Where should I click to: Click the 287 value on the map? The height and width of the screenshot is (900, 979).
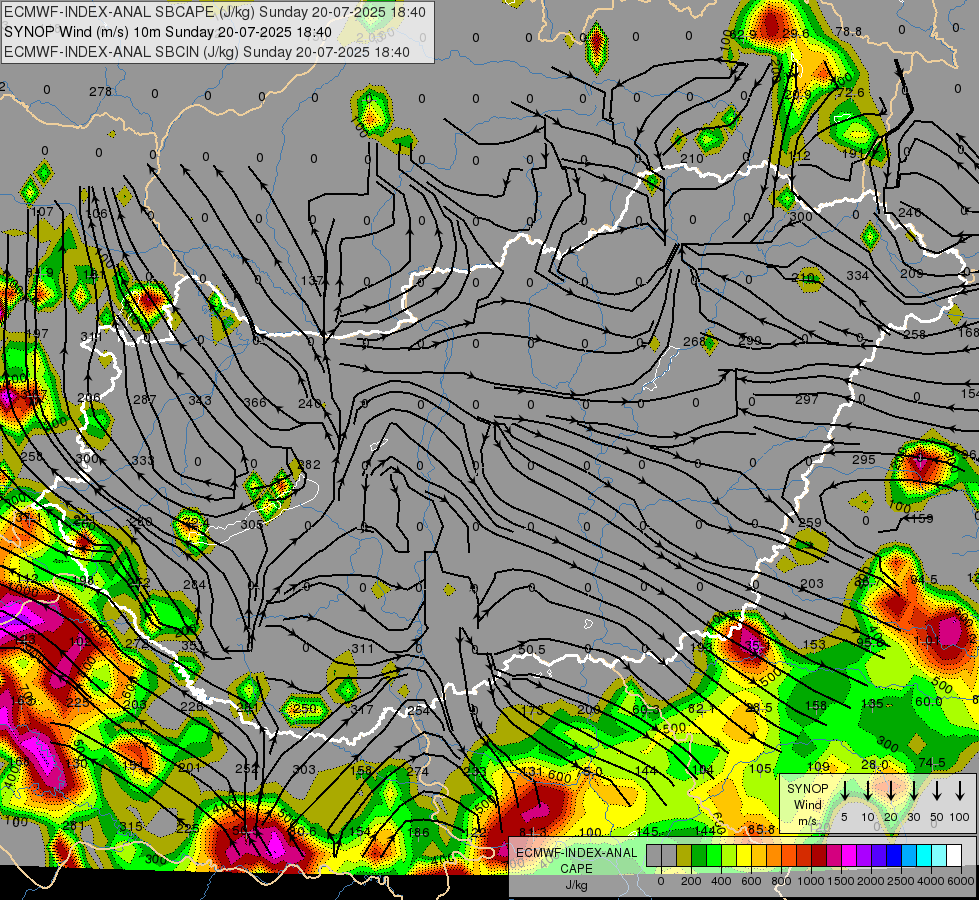coord(145,400)
